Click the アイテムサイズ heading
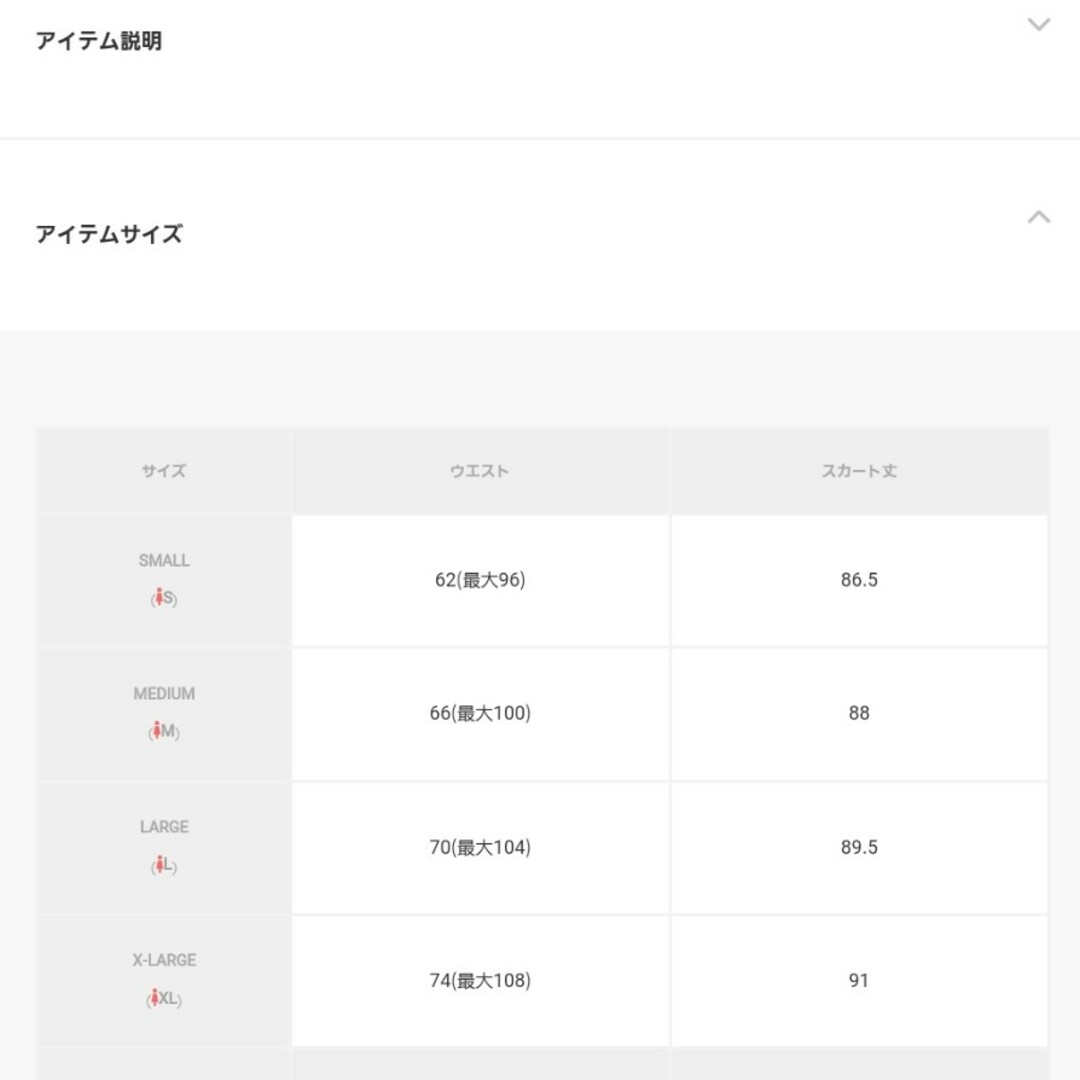Image resolution: width=1080 pixels, height=1080 pixels. (x=109, y=234)
